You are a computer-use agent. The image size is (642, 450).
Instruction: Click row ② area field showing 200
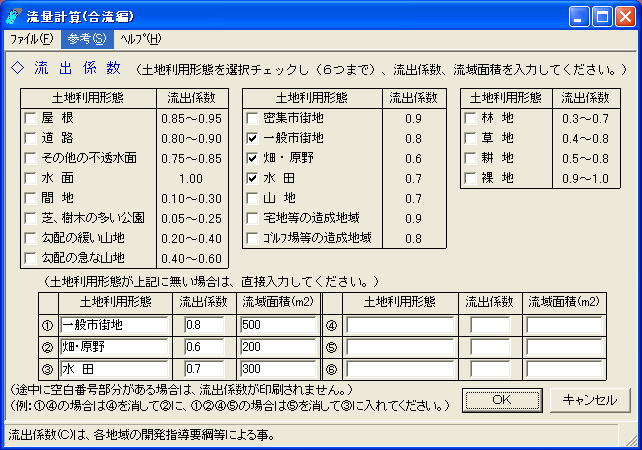click(x=278, y=346)
